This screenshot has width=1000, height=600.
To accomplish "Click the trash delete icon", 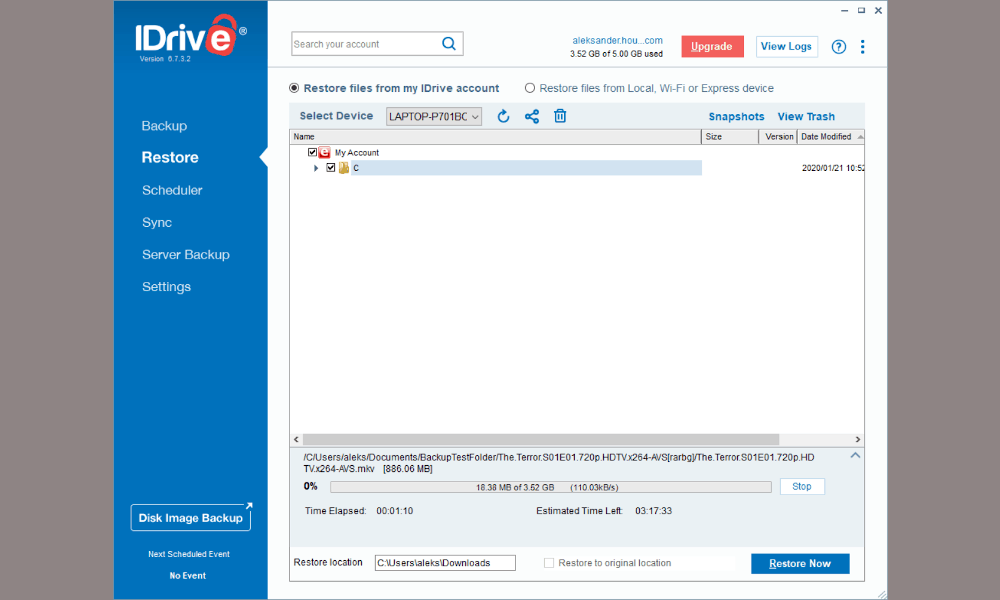I will (560, 116).
